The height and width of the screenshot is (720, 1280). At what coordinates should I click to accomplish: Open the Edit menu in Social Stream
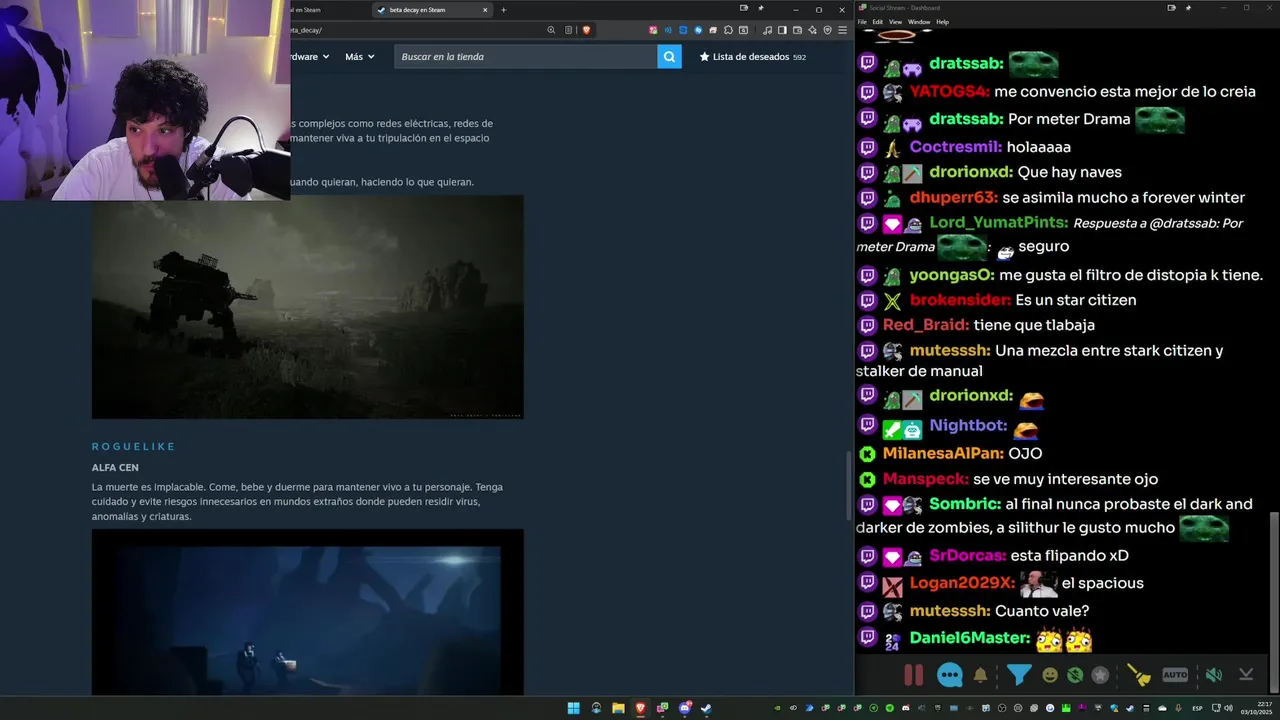877,21
